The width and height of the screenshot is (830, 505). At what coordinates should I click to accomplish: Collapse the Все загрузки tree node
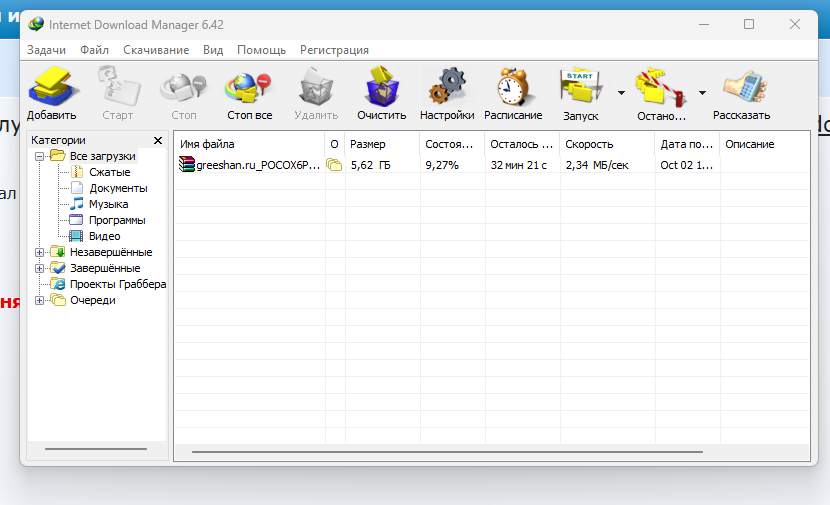[39, 156]
